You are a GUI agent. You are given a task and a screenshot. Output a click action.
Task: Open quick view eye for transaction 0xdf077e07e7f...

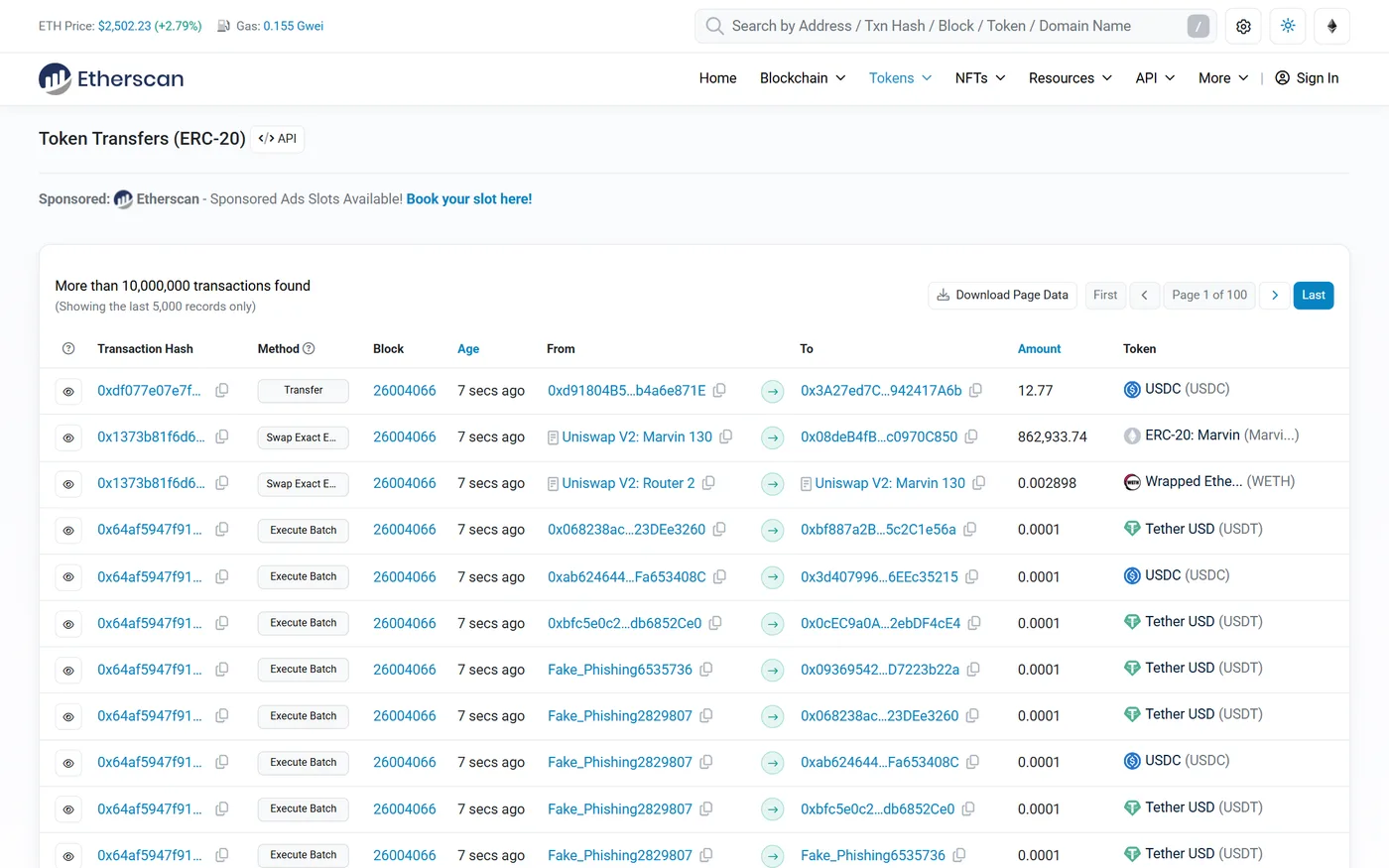68,392
